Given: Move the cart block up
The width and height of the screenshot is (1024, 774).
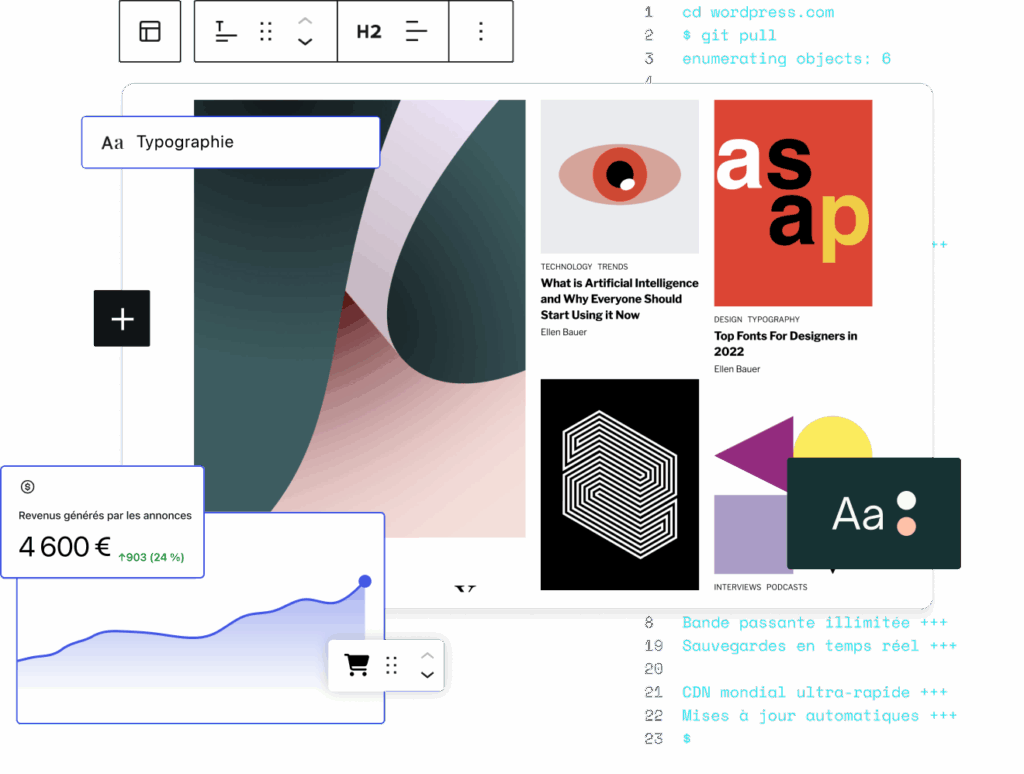Looking at the screenshot, I should click(427, 655).
